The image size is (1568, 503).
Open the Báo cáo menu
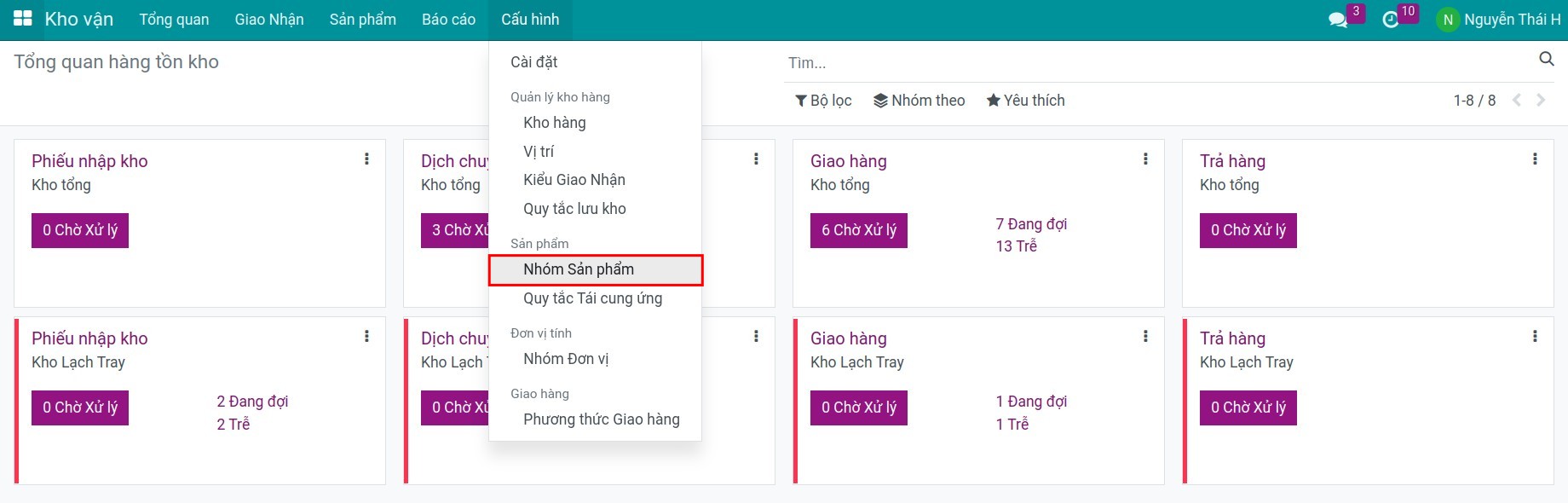tap(449, 18)
